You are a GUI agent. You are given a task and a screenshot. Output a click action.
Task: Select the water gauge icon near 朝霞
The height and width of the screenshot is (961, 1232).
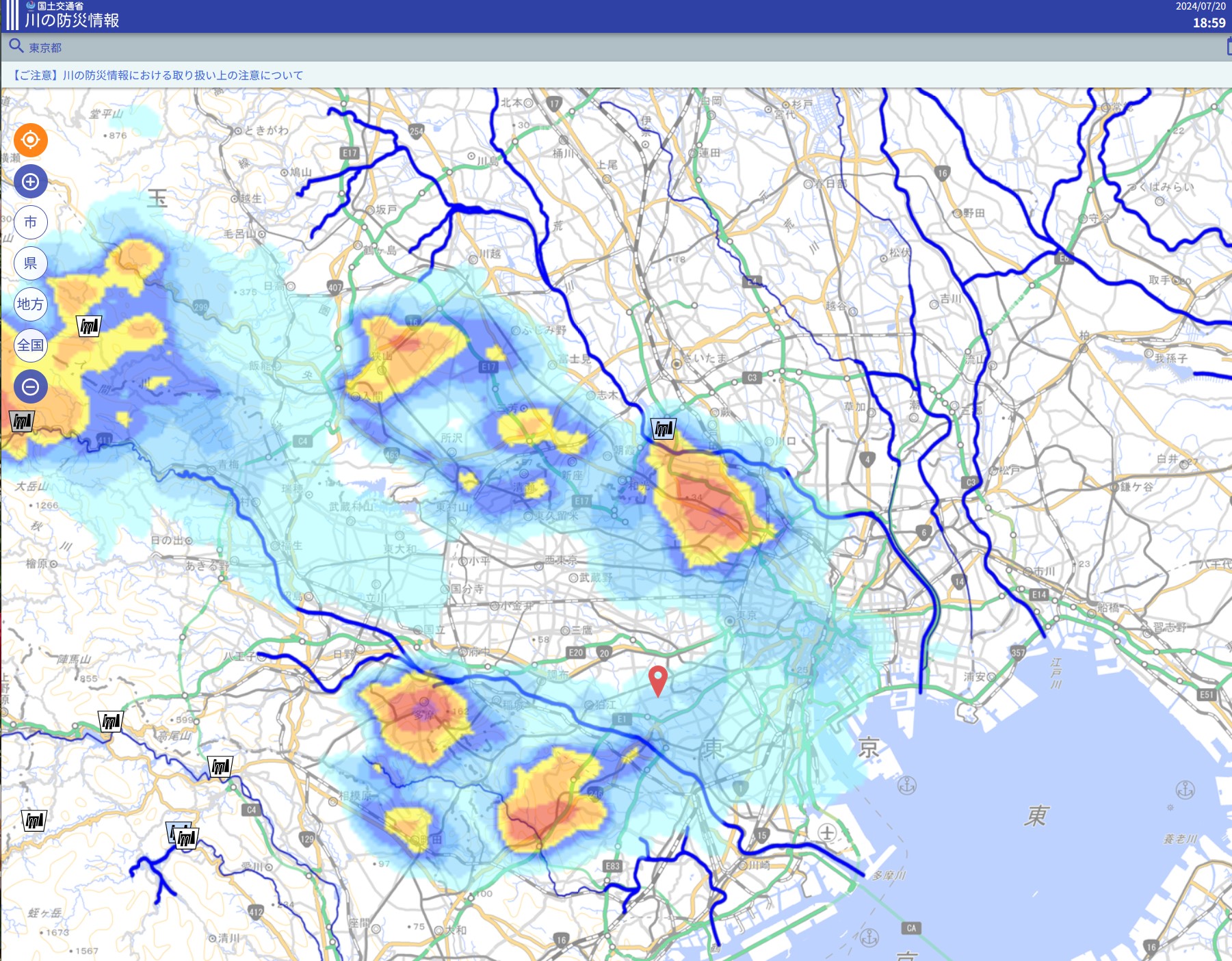click(x=663, y=429)
